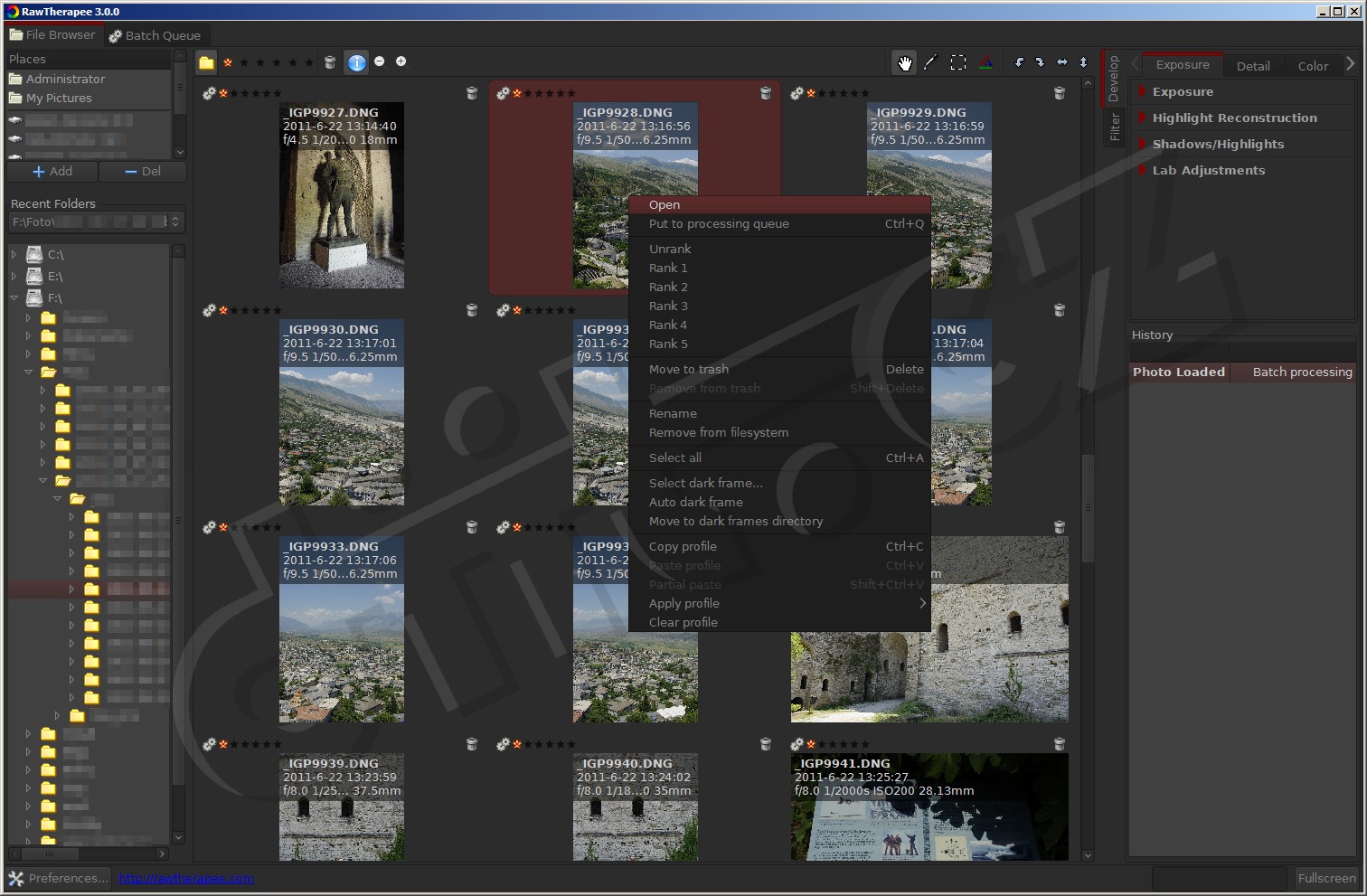Zoom out the thumbnails

click(380, 61)
